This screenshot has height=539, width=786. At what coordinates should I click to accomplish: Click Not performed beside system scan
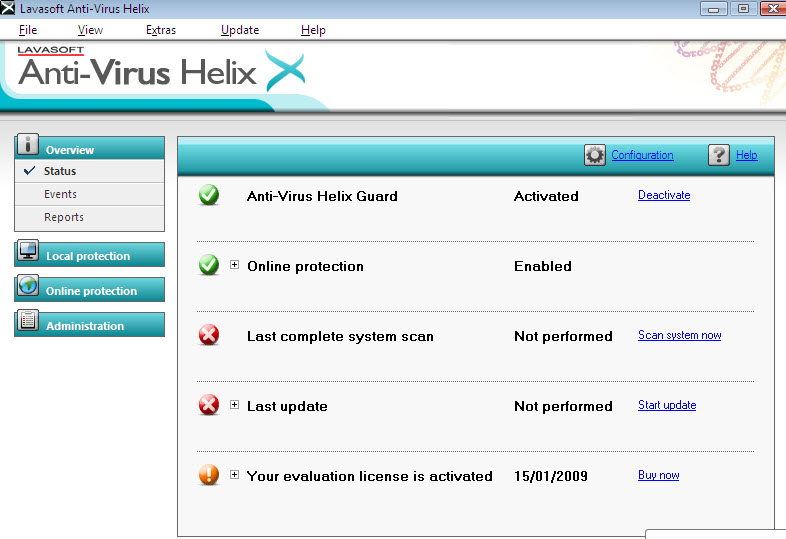coord(563,336)
